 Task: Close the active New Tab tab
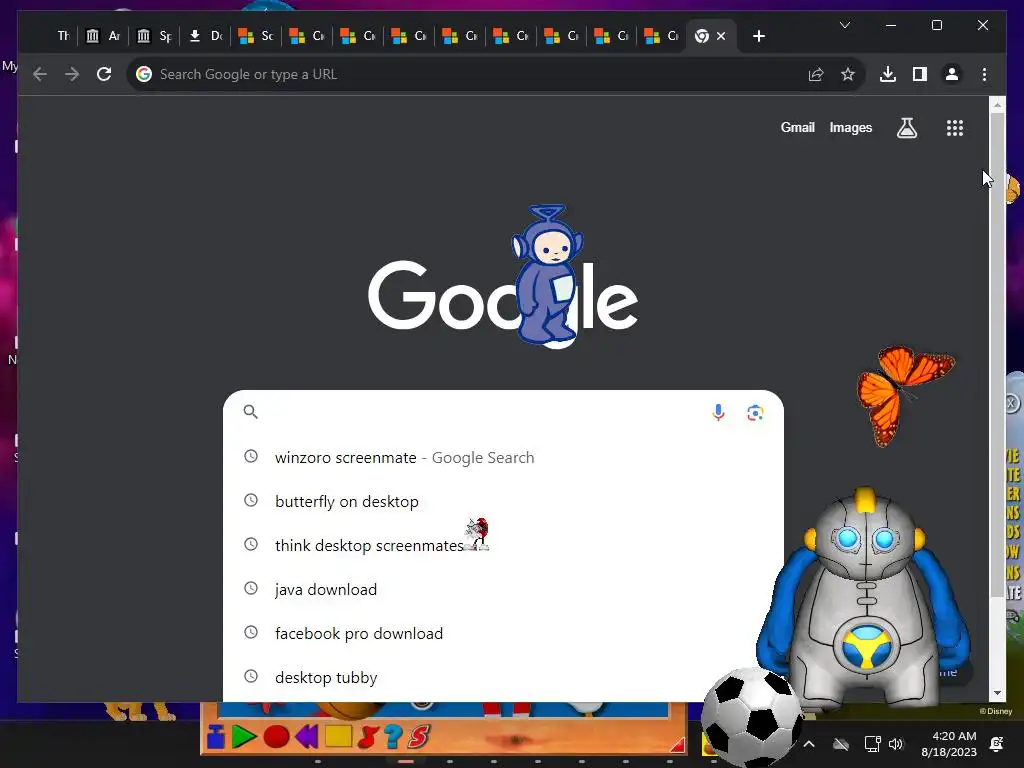(x=721, y=36)
